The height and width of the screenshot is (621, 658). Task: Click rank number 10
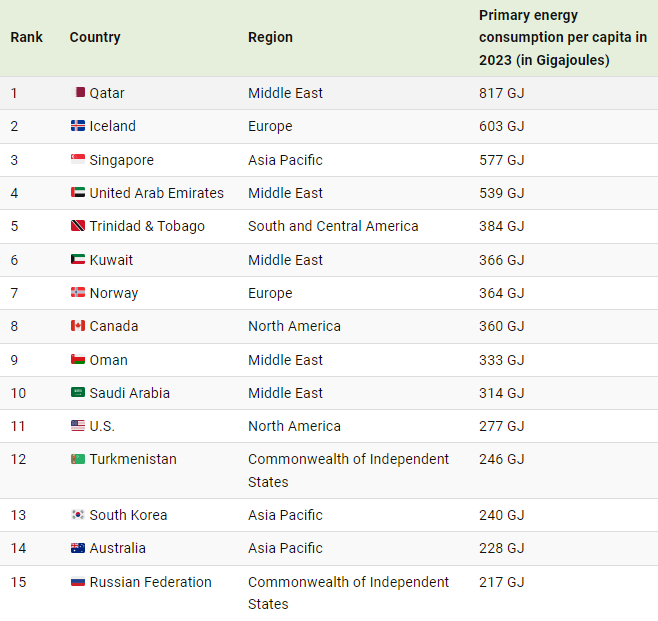click(18, 393)
